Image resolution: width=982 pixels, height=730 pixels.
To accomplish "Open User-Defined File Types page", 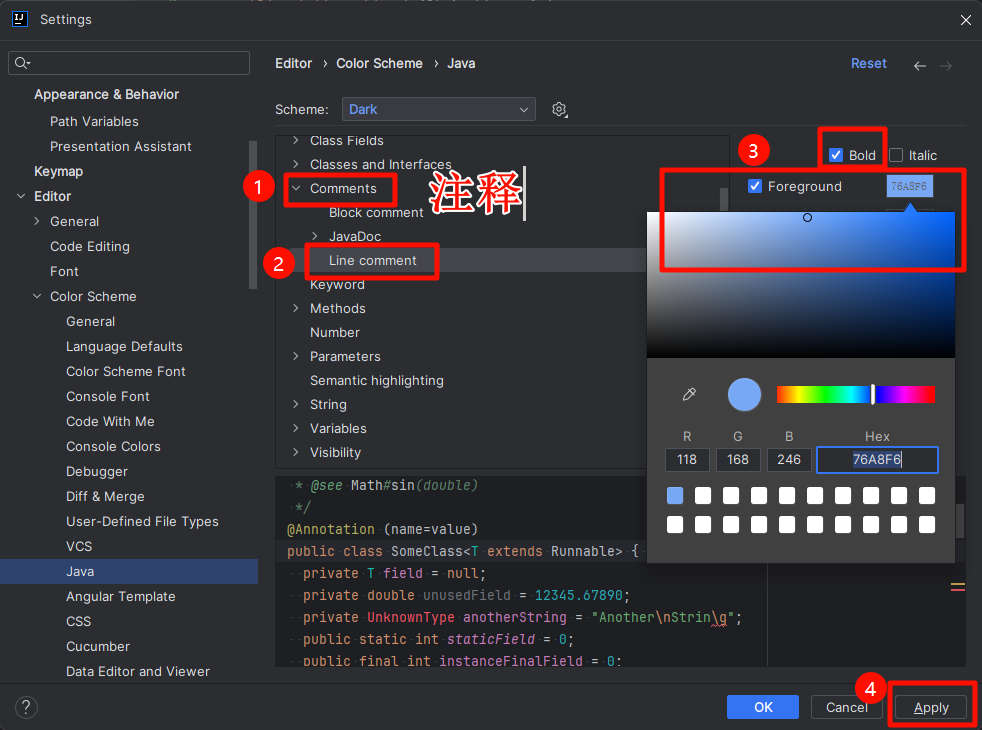I will [142, 522].
